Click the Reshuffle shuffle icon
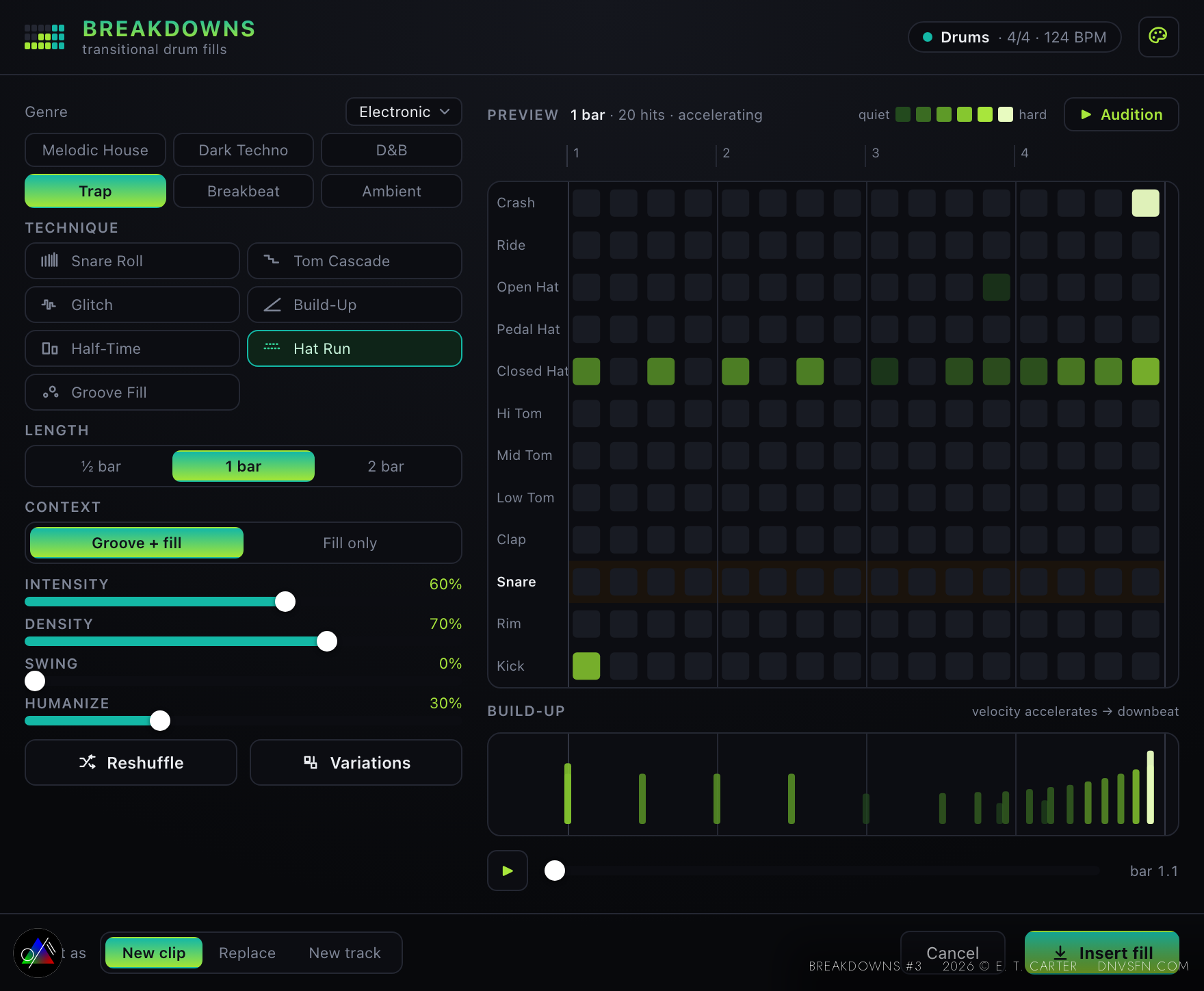 (88, 762)
